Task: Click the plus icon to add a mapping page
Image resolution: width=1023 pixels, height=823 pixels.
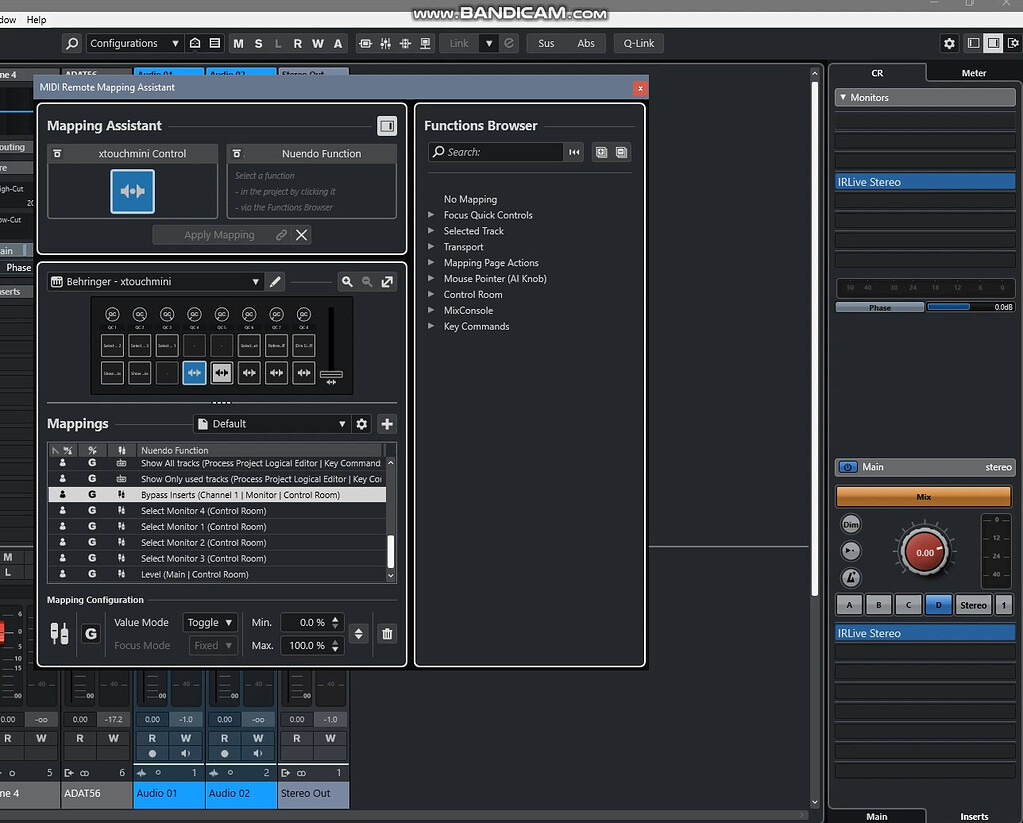Action: coord(387,424)
